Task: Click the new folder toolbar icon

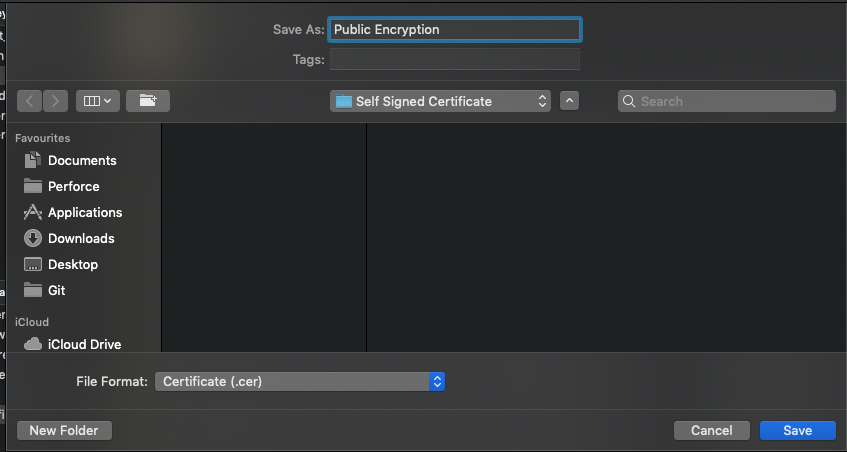Action: click(x=148, y=101)
